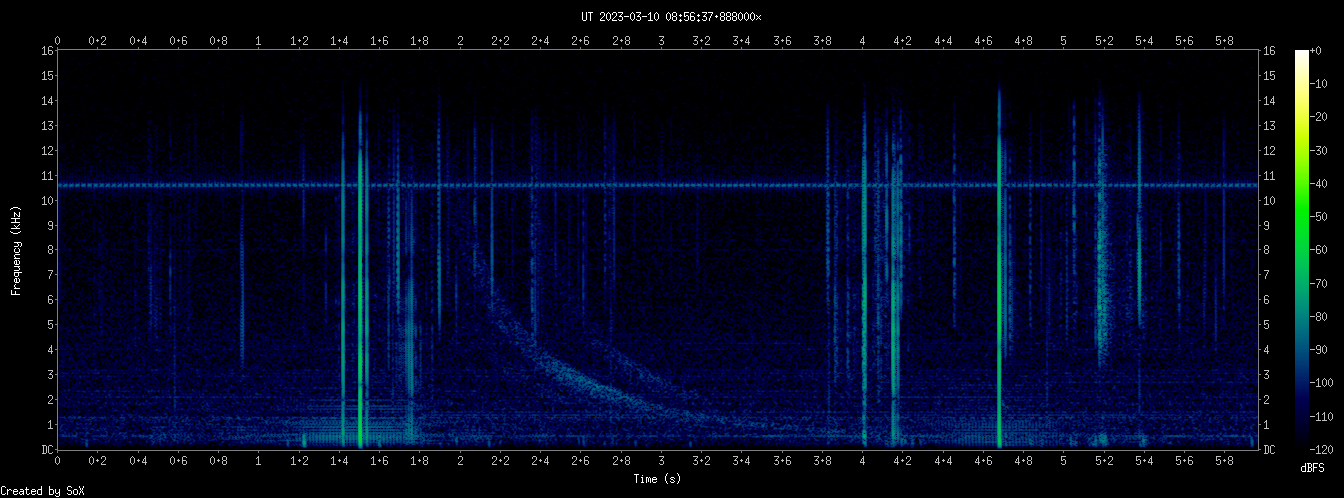Click the 5 second mark on the bottom time axis
The height and width of the screenshot is (498, 1344).
click(x=1064, y=461)
